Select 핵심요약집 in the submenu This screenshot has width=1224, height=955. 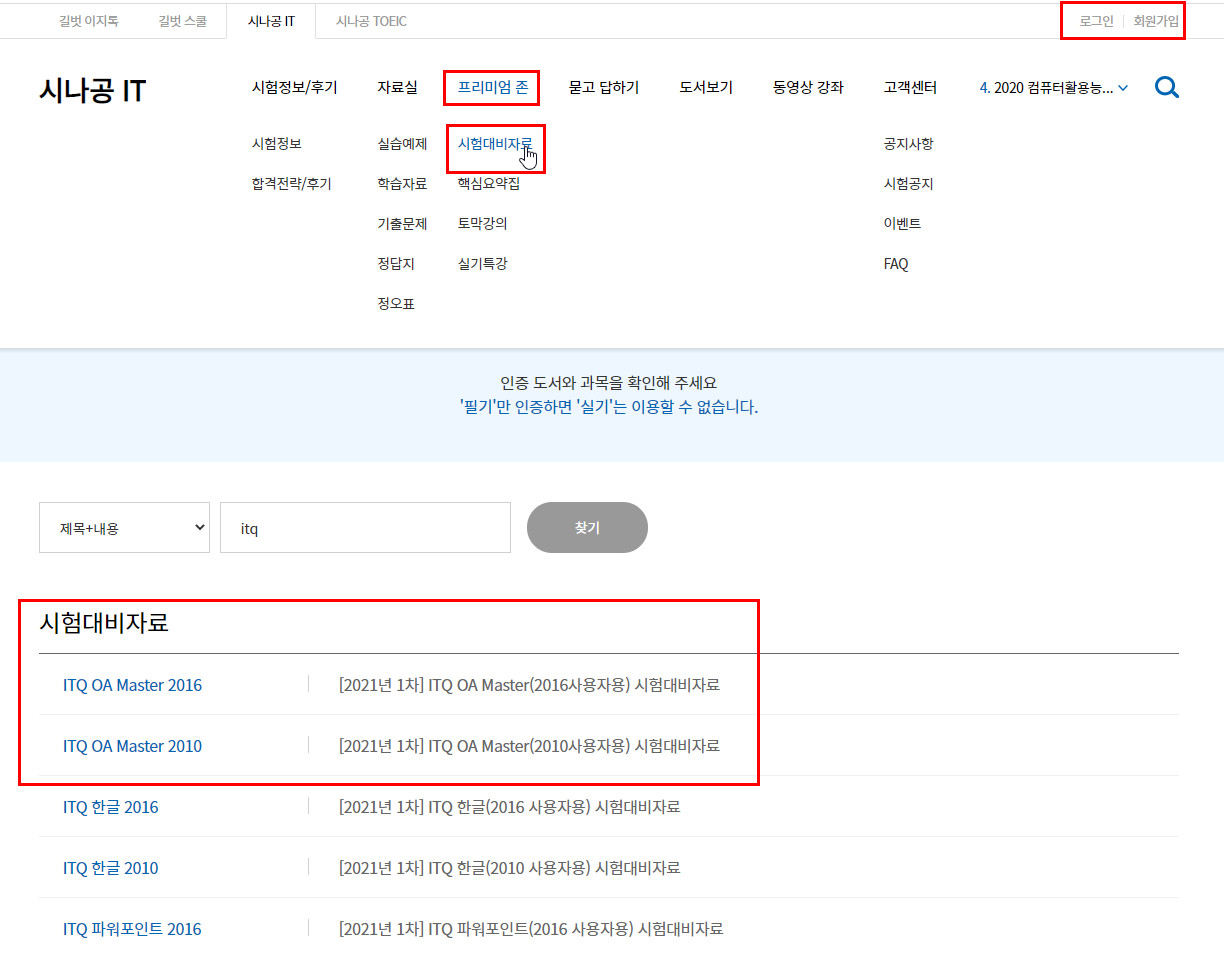(488, 184)
